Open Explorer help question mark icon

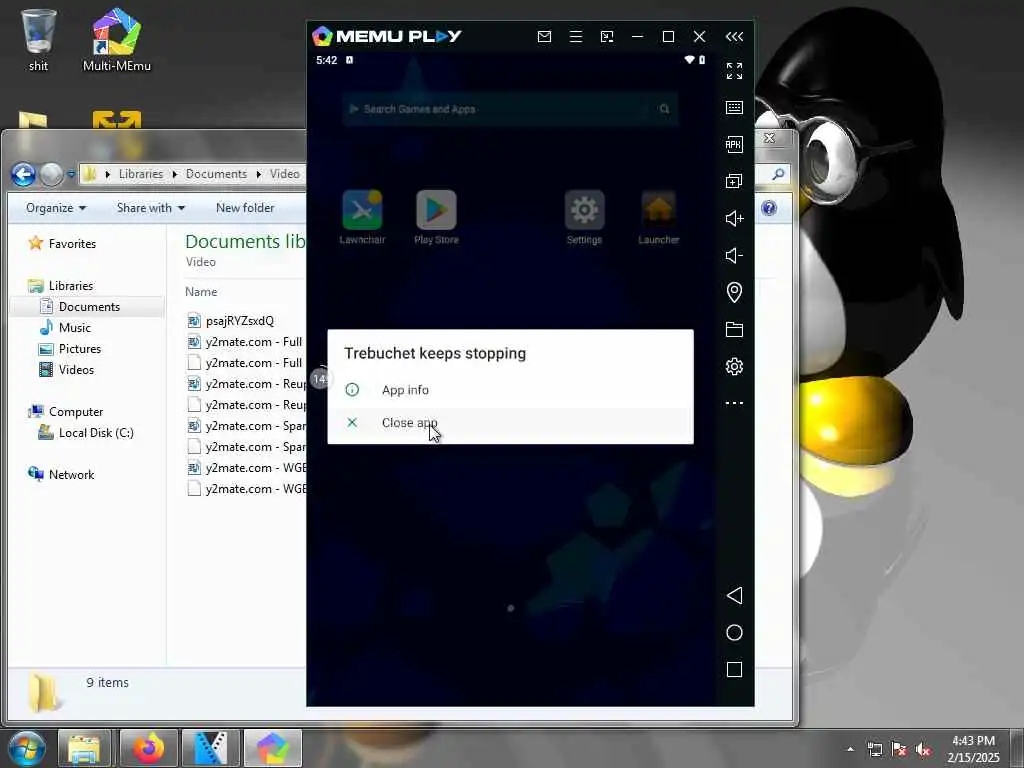pos(769,208)
